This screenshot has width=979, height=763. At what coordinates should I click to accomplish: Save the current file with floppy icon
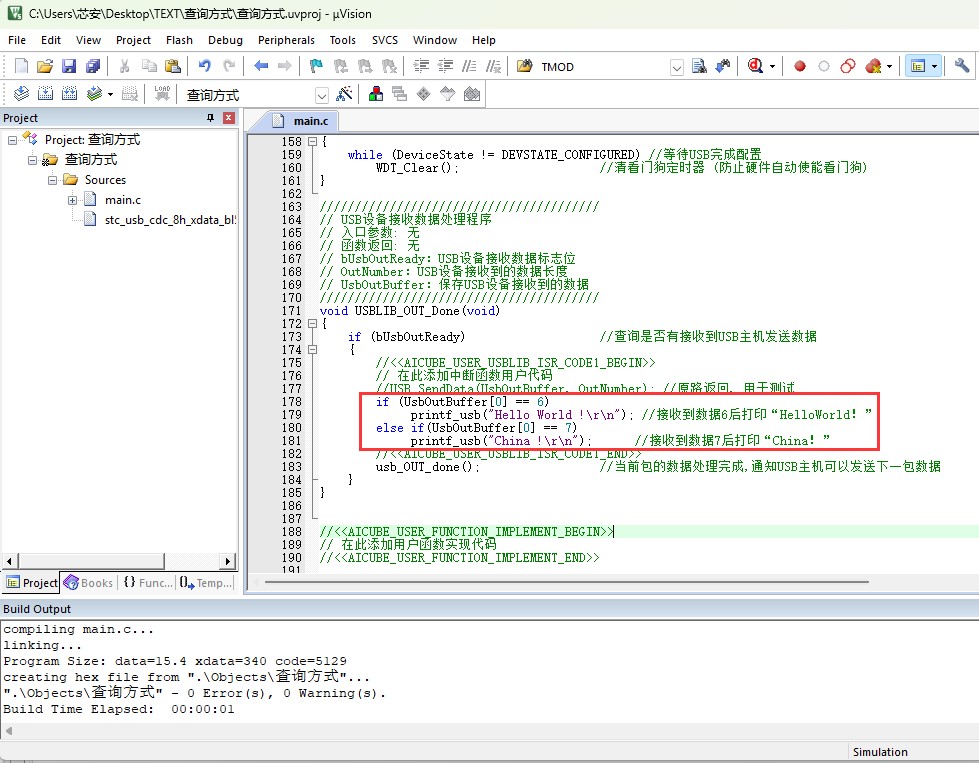coord(69,66)
